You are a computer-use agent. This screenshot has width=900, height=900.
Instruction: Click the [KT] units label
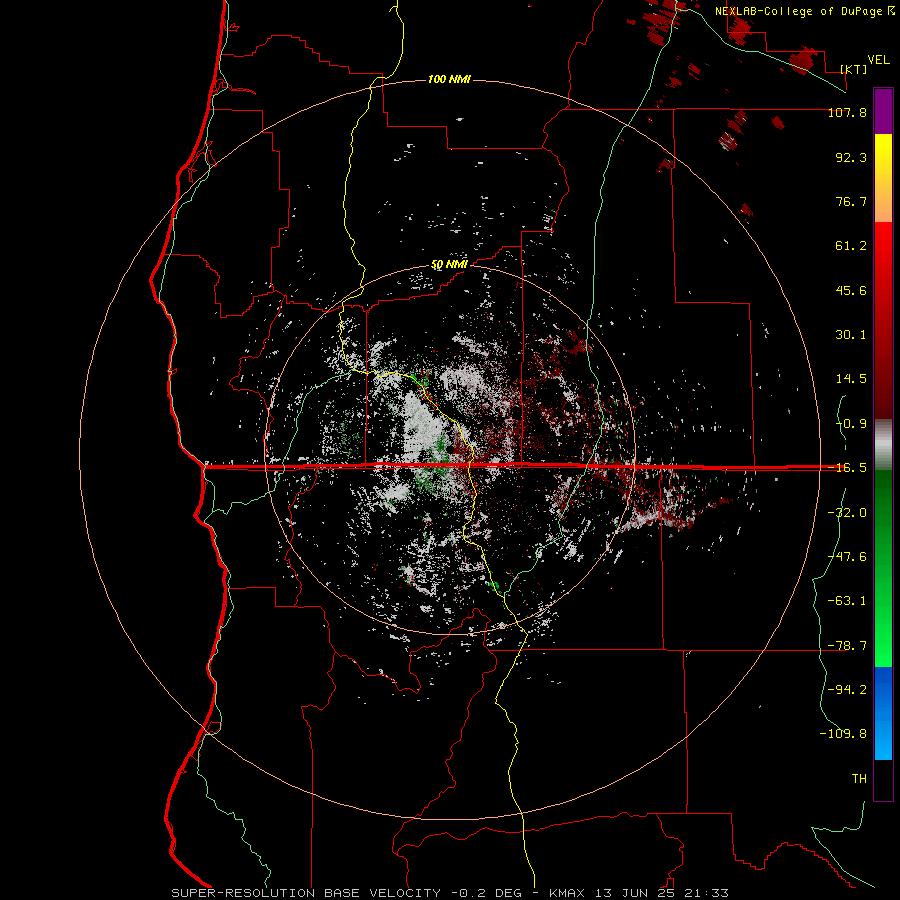(854, 69)
